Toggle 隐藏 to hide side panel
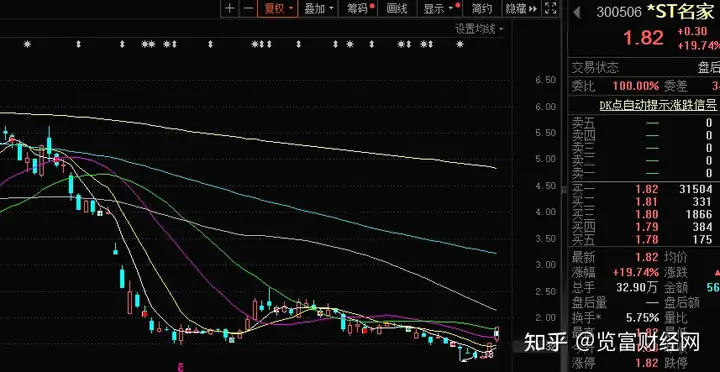Viewport: 720px width, 372px height. 521,8
